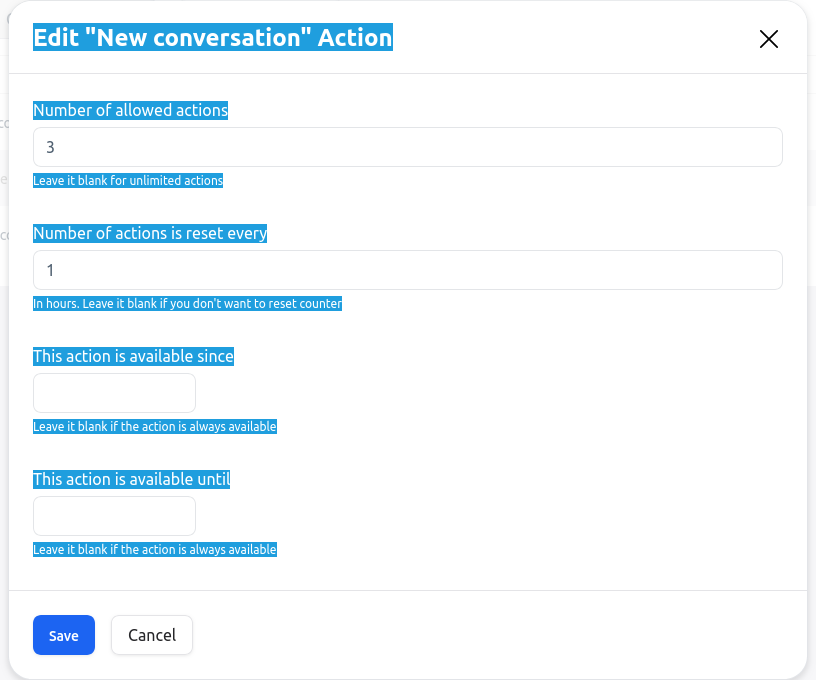Click the "In hours" reset counter hint text

pos(188,304)
